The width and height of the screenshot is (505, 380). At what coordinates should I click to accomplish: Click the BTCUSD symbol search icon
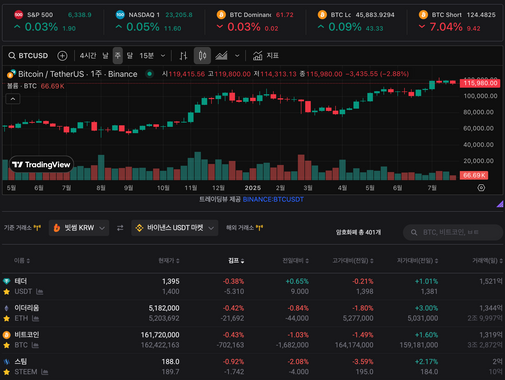point(12,56)
